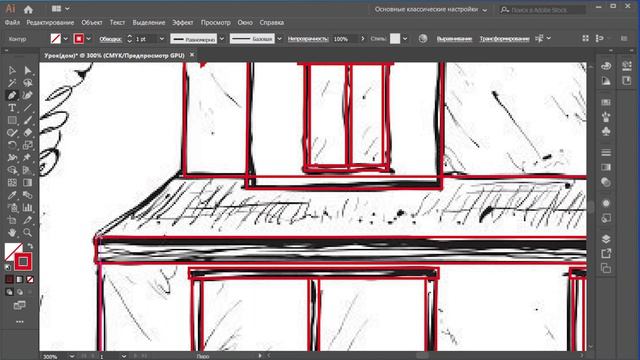Select the Width tool
The width and height of the screenshot is (640, 360).
pyautogui.click(x=12, y=158)
